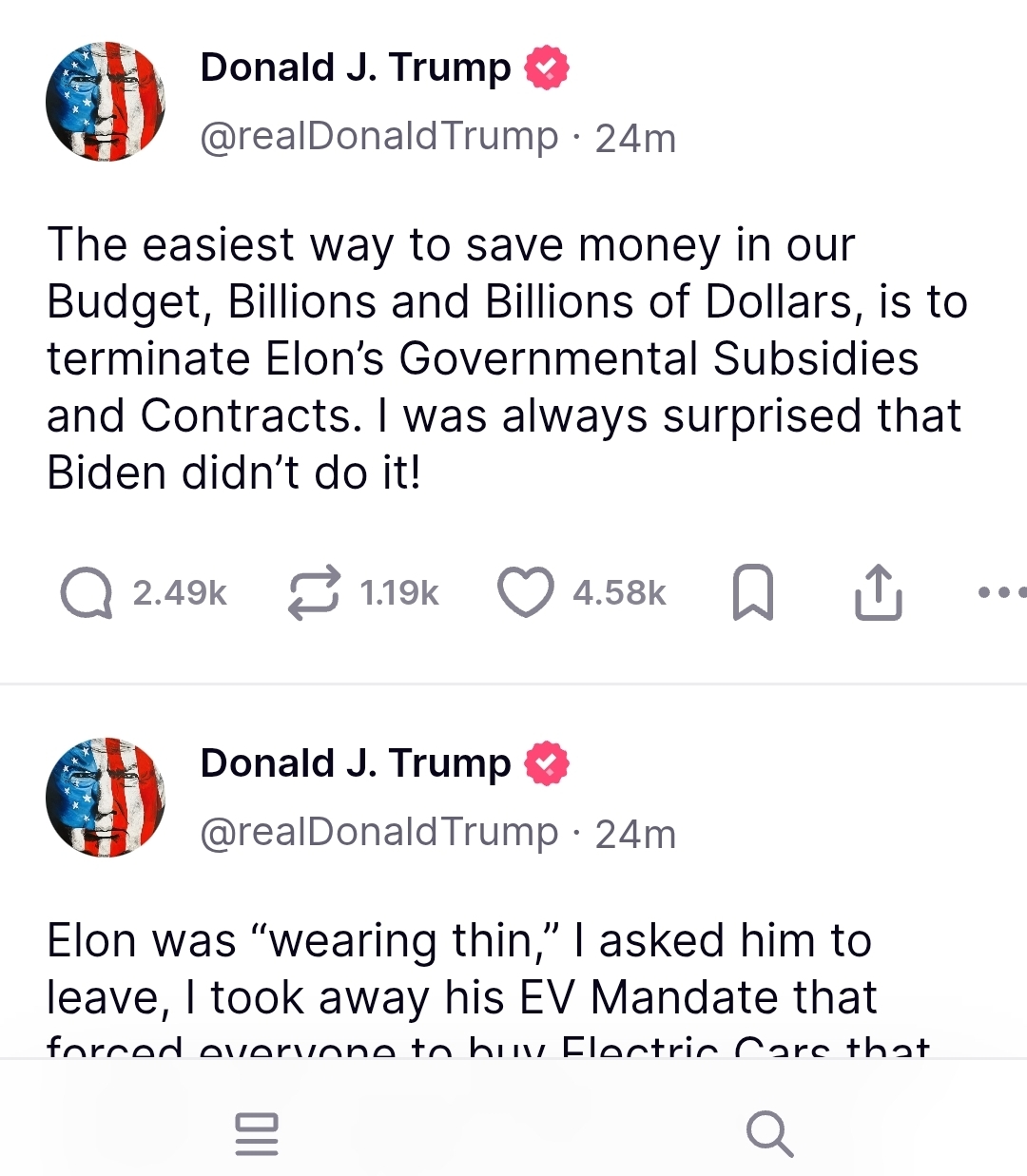
Task: Open the three-dot more options menu
Action: click(1002, 592)
